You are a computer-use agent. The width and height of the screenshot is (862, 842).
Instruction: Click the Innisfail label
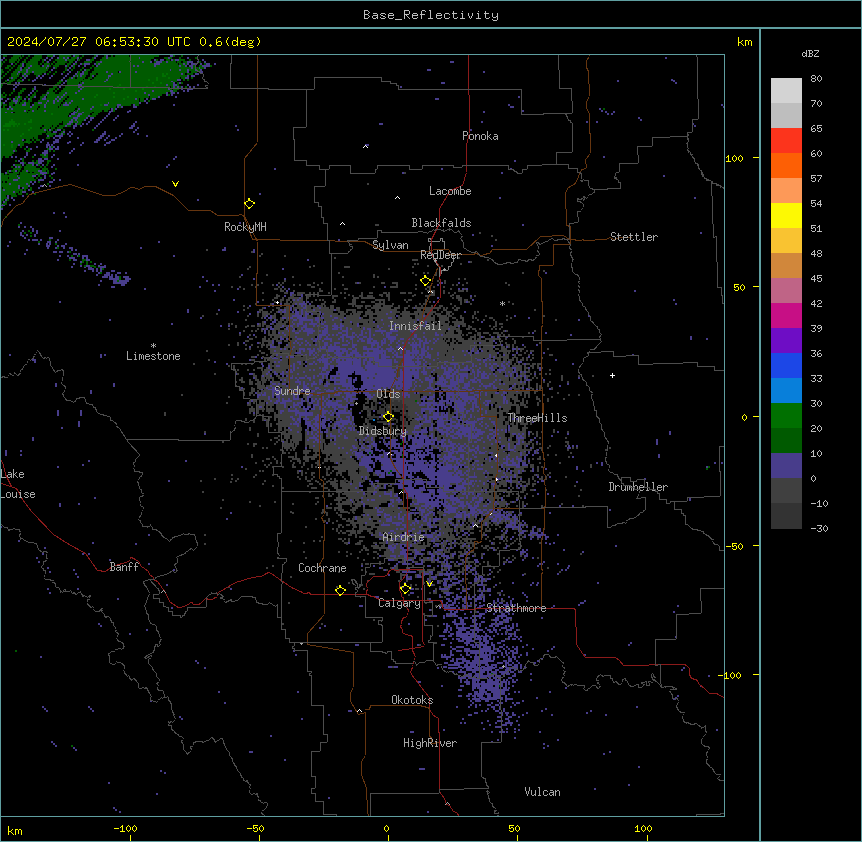pos(415,326)
